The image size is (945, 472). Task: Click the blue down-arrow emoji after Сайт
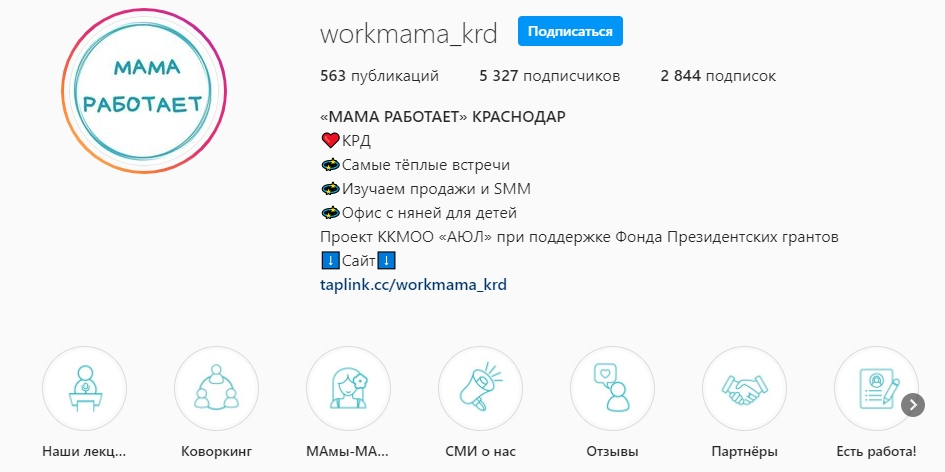tap(386, 262)
